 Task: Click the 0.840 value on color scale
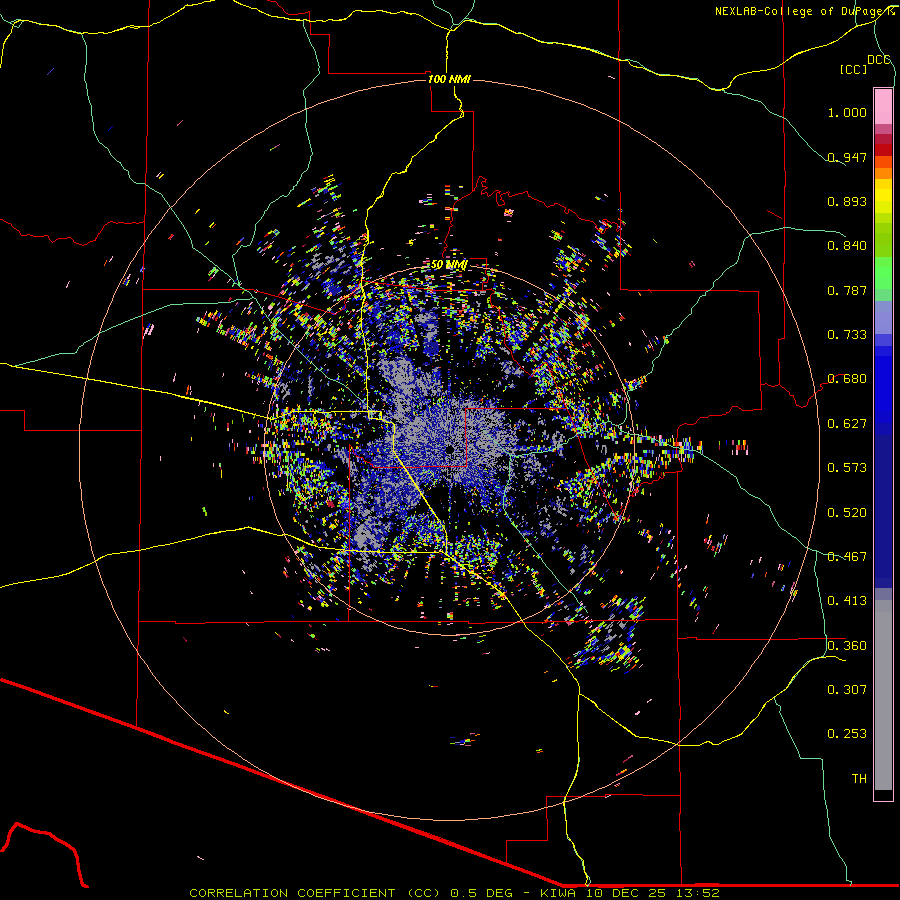tap(847, 246)
